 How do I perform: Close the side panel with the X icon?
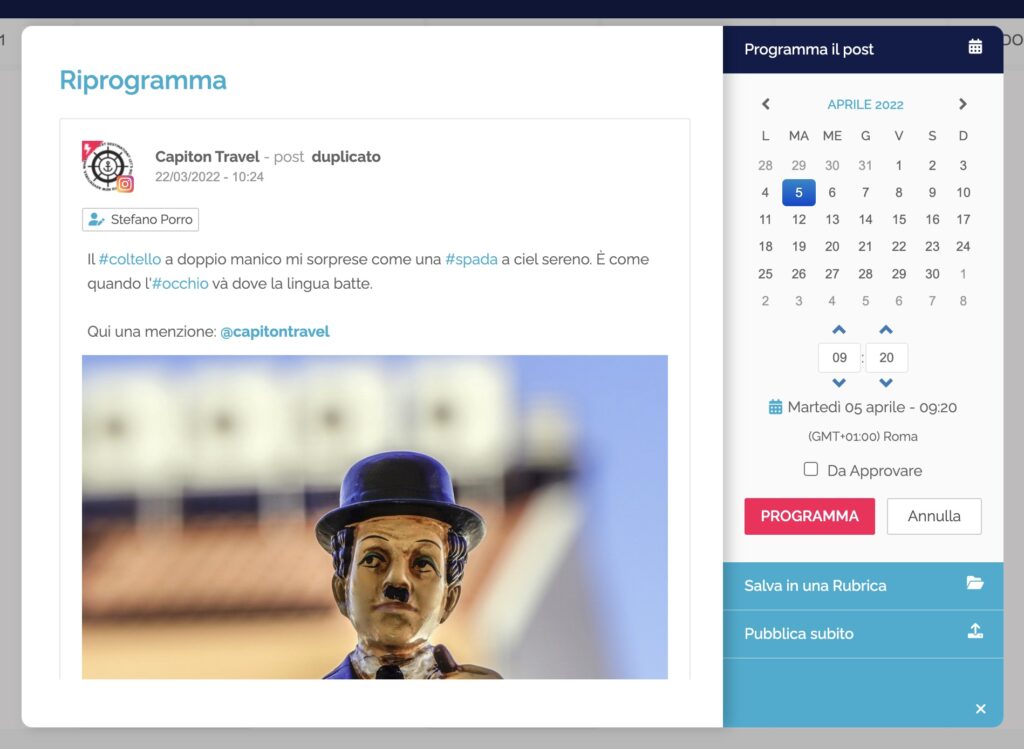tap(980, 709)
